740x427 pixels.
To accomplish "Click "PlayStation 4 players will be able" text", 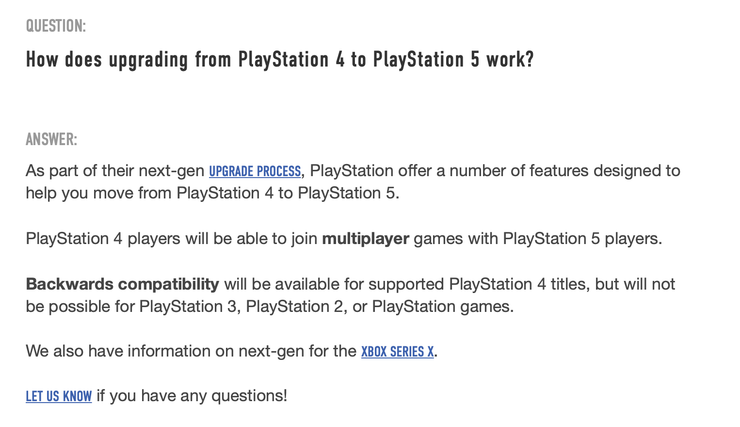I will (x=150, y=239).
